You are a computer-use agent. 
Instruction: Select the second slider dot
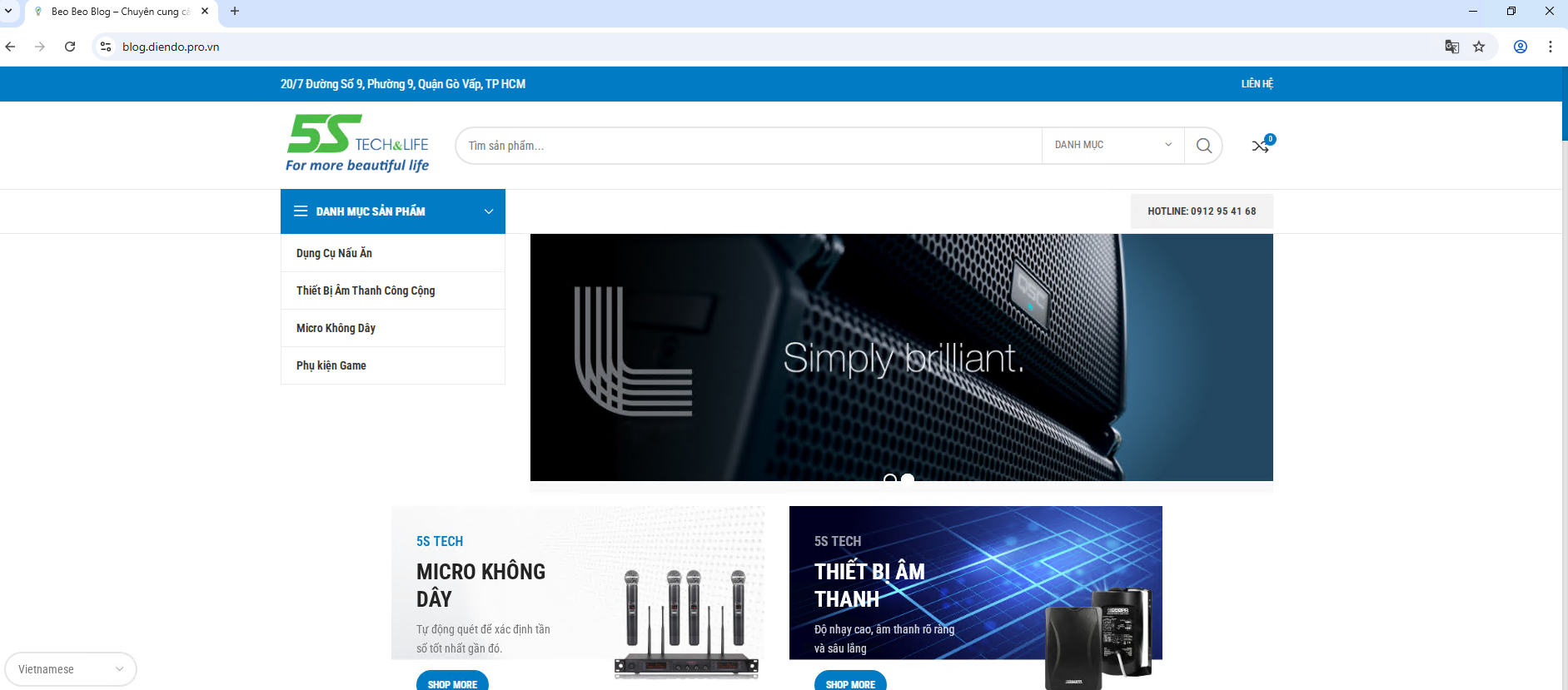point(908,478)
